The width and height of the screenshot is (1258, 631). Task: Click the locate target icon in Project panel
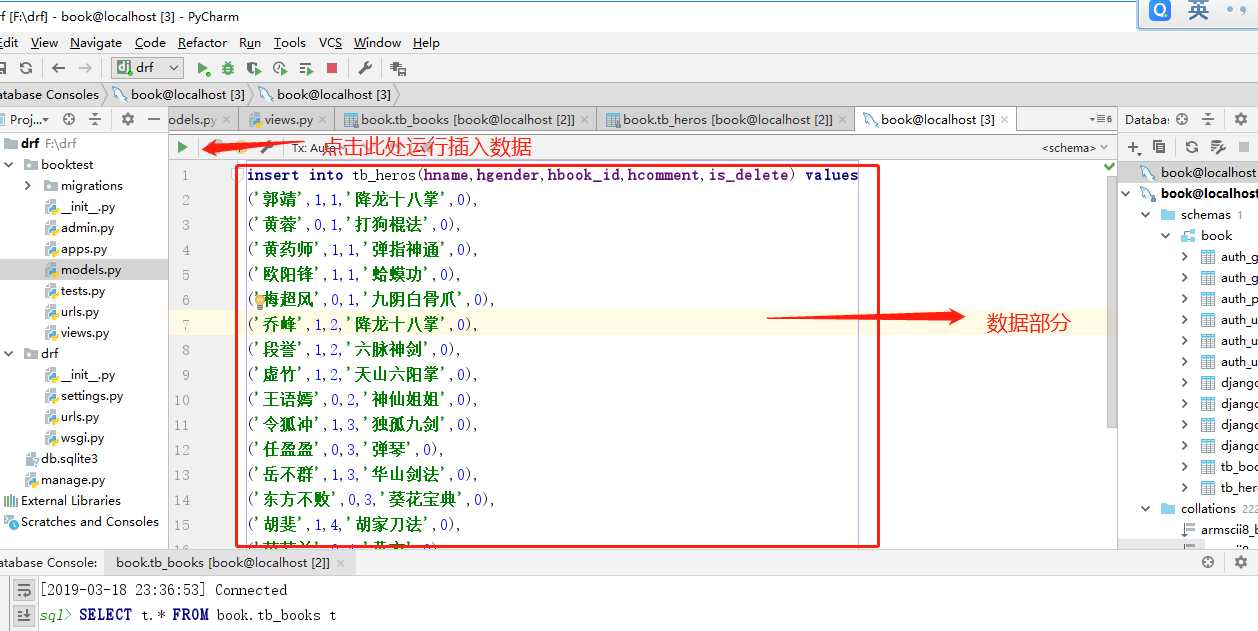69,119
